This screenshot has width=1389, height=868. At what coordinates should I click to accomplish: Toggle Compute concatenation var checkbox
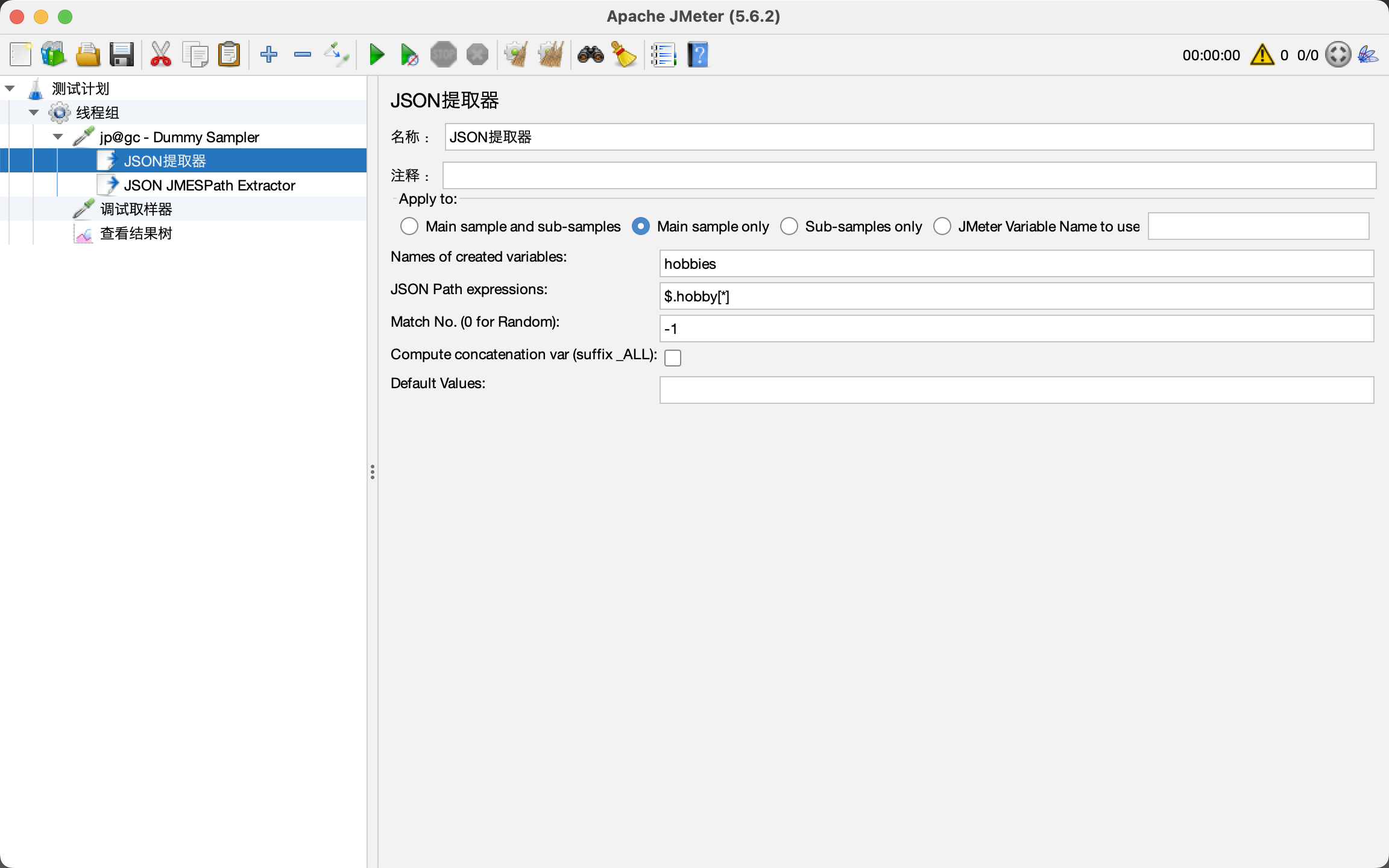pyautogui.click(x=673, y=357)
